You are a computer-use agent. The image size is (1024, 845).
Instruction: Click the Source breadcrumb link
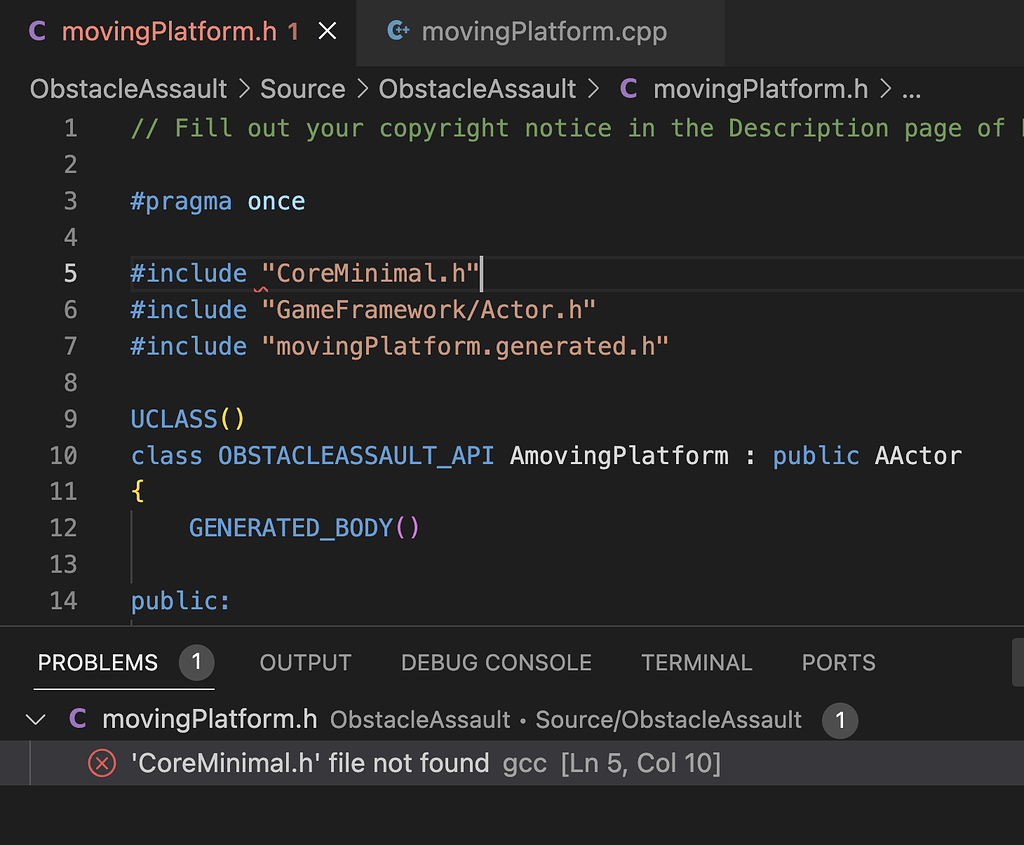pyautogui.click(x=303, y=89)
